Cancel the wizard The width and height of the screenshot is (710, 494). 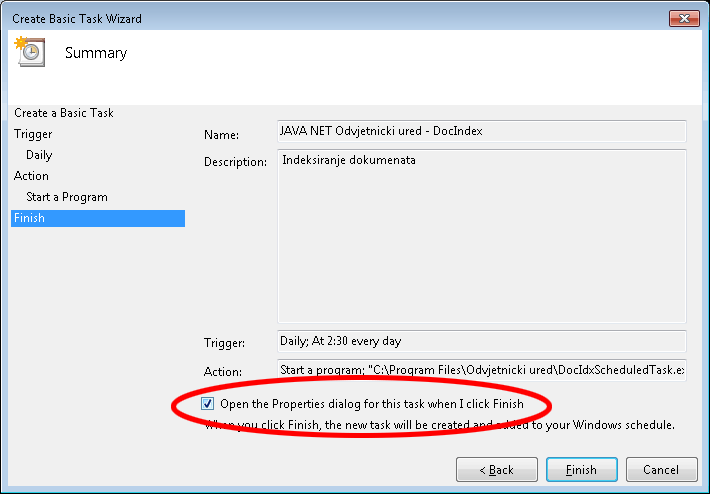661,469
